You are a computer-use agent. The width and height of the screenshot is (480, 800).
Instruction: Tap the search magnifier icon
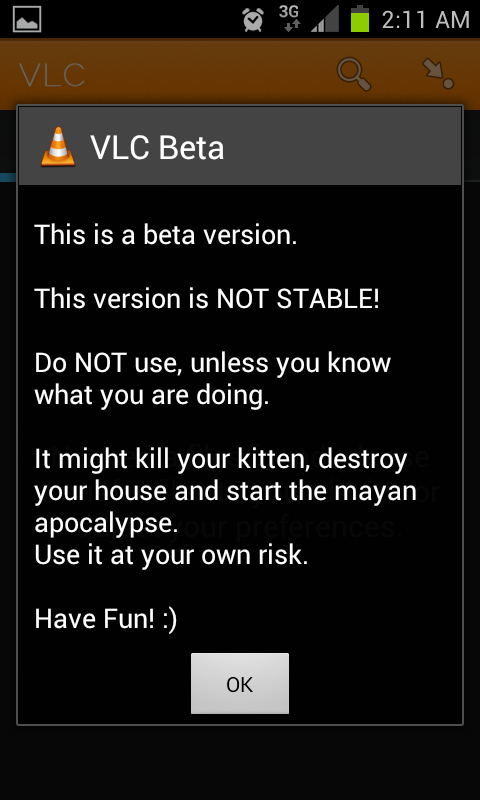(353, 75)
